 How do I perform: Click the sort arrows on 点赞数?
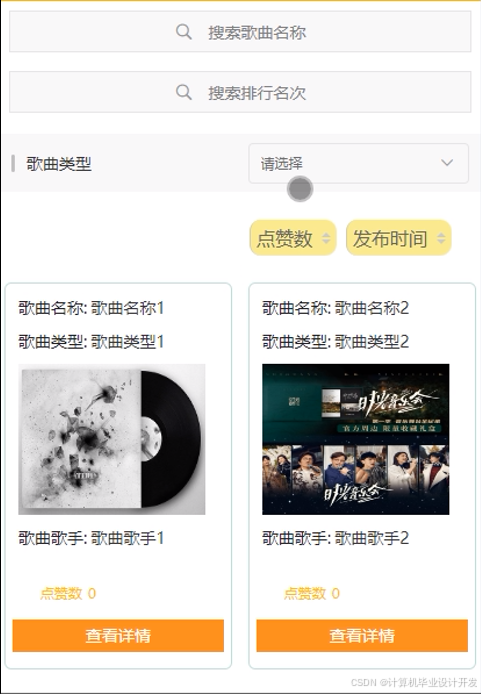pyautogui.click(x=326, y=238)
